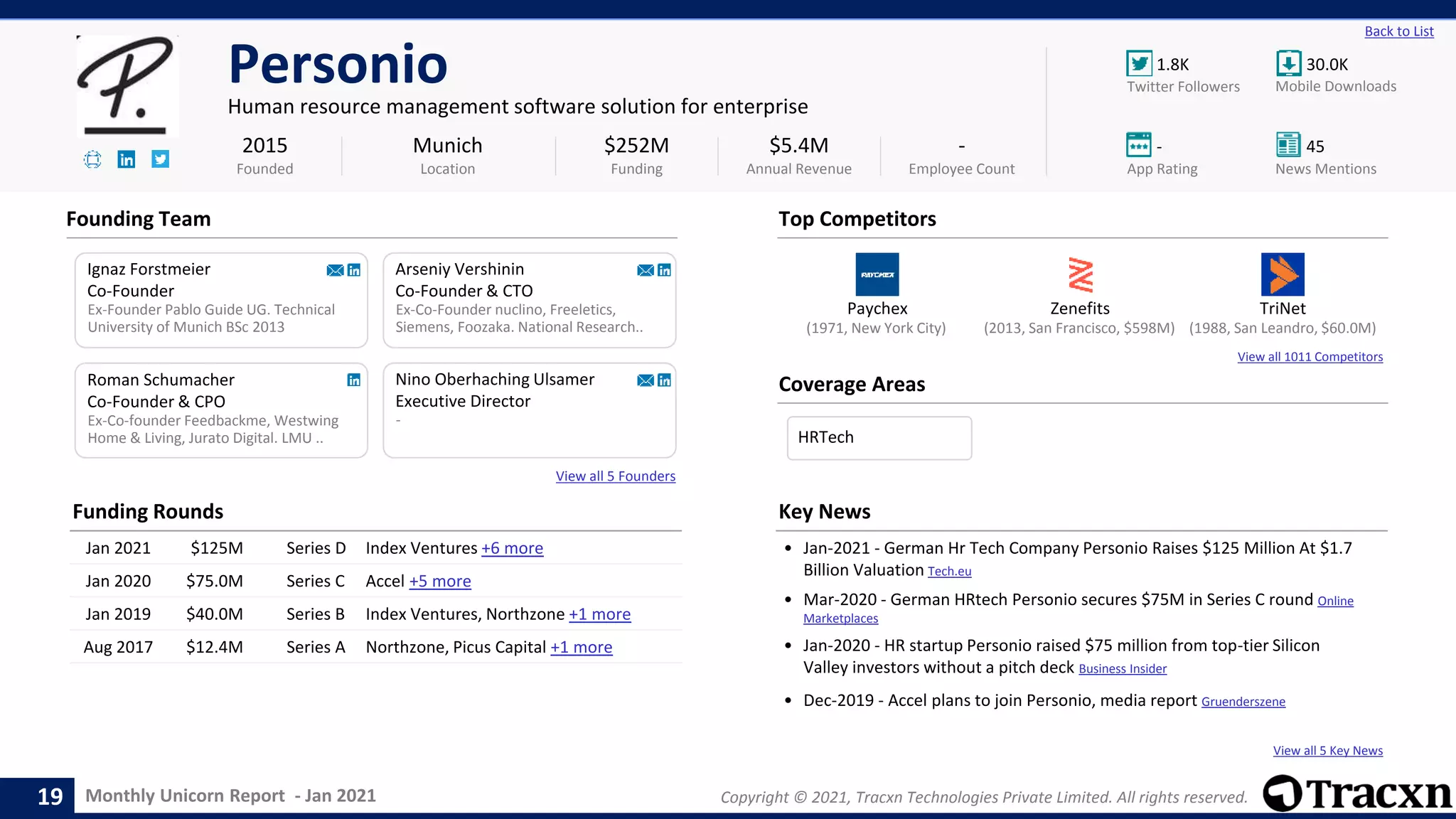
Task: Click App Rating stars icon
Action: pos(1139,145)
